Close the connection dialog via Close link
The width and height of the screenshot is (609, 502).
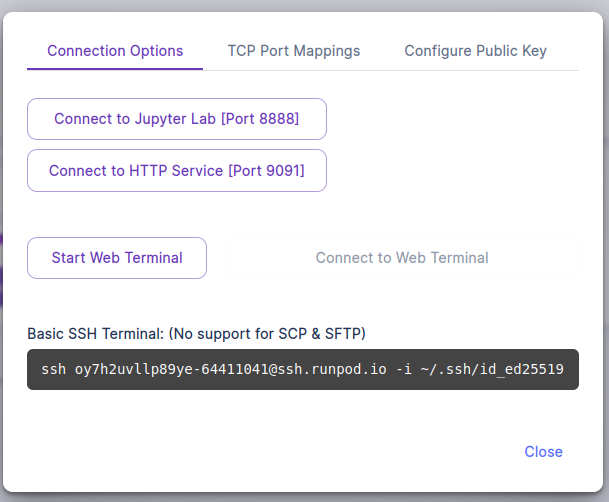coord(543,451)
